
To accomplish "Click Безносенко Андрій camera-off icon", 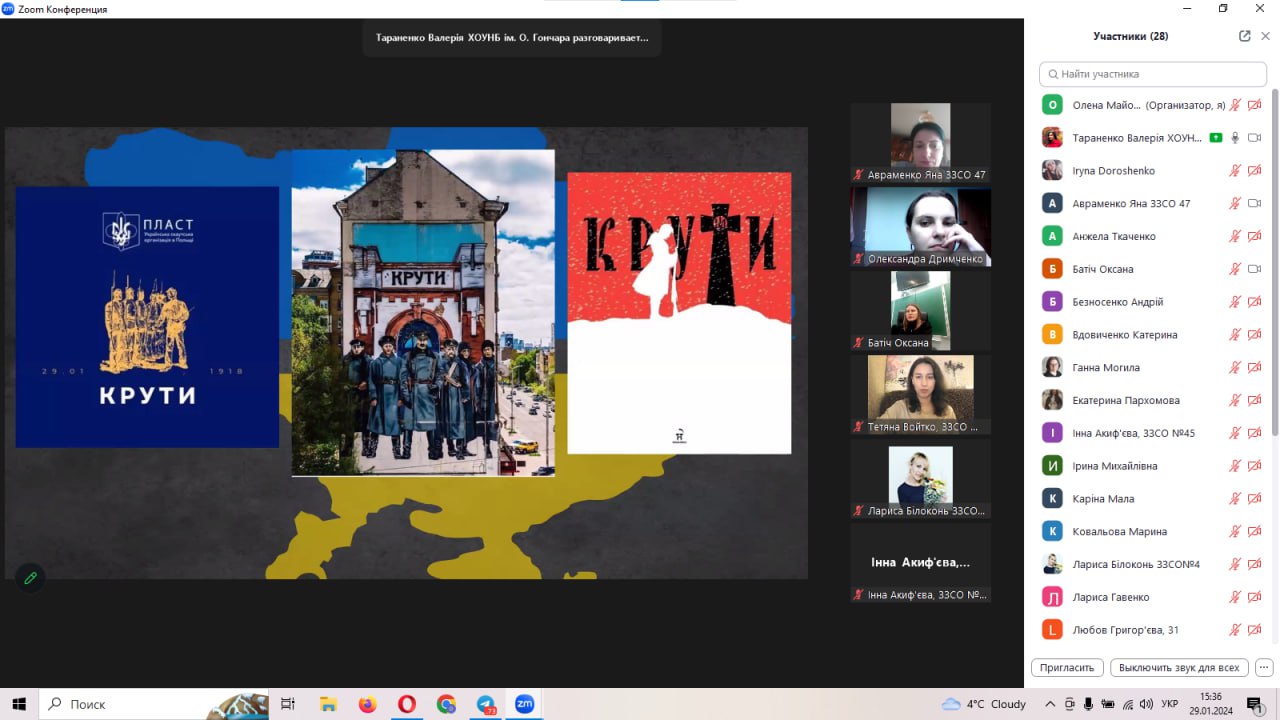I will [1254, 302].
